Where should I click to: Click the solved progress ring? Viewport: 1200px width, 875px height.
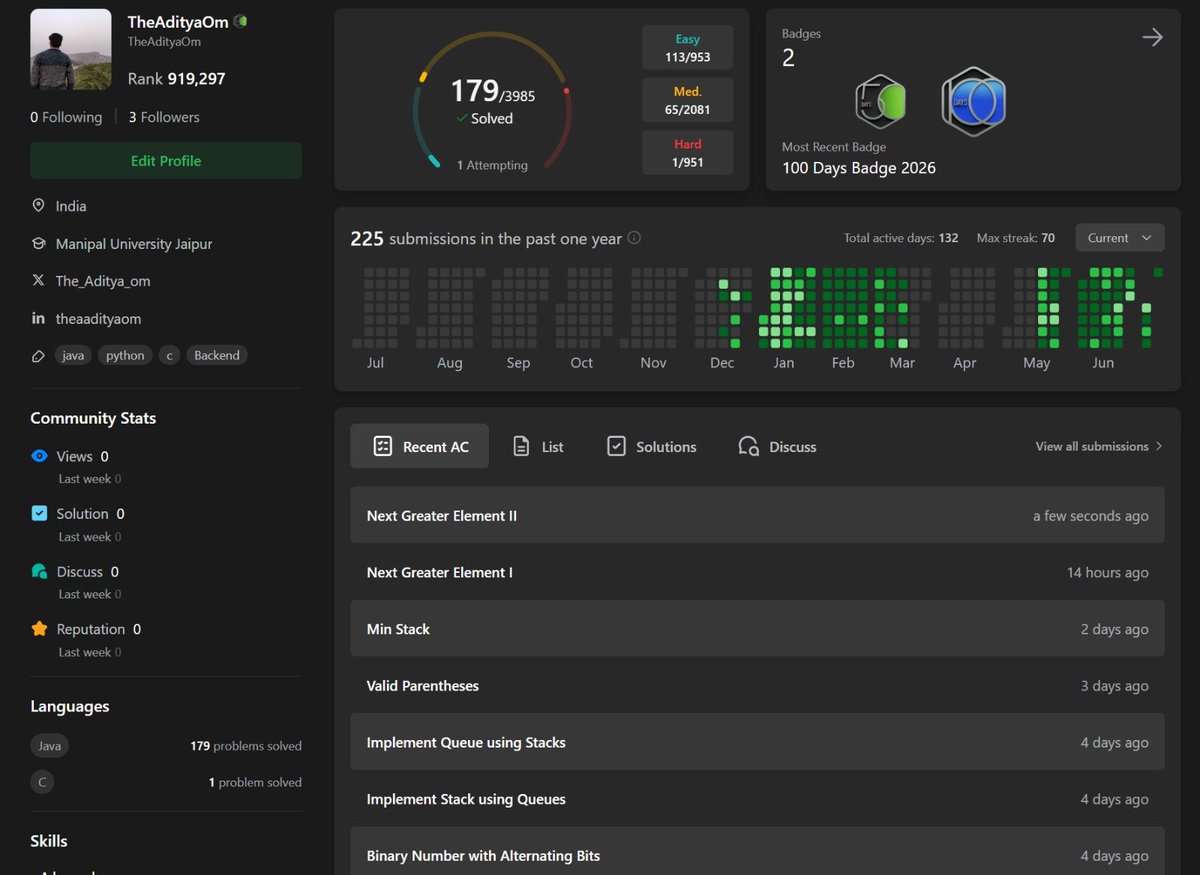point(492,103)
